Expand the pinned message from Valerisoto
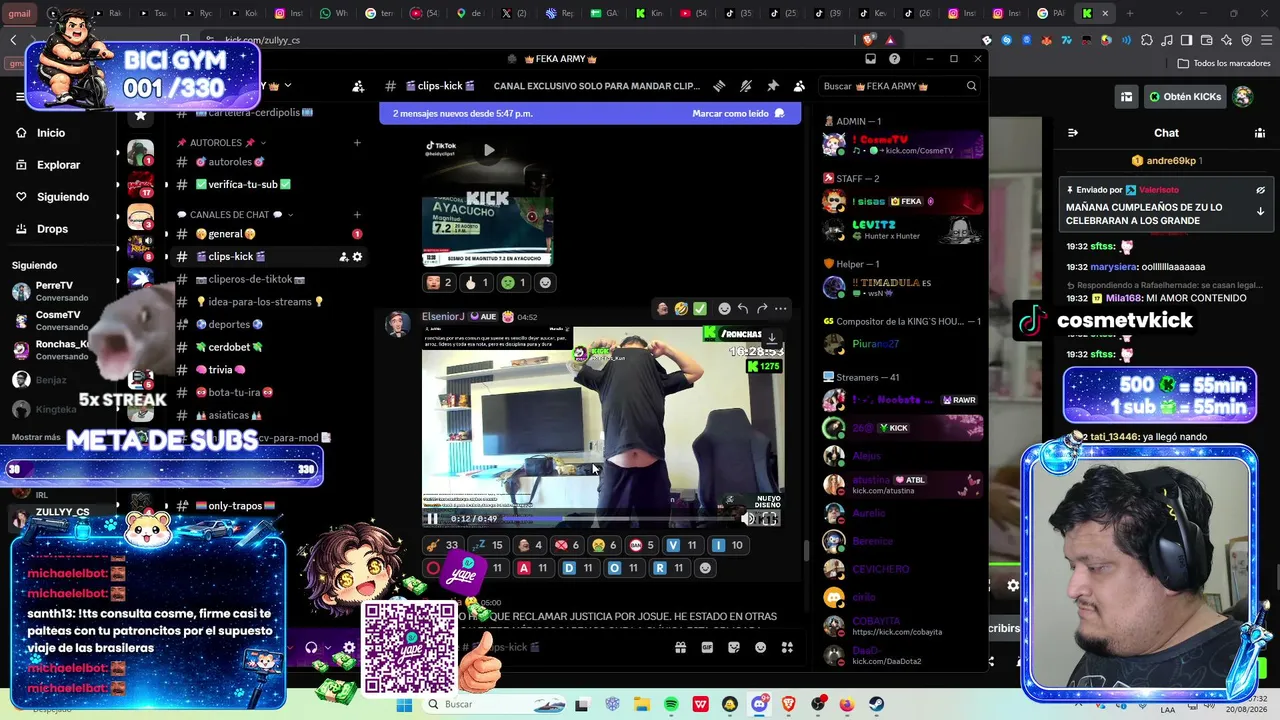The height and width of the screenshot is (720, 1280). (x=1260, y=212)
